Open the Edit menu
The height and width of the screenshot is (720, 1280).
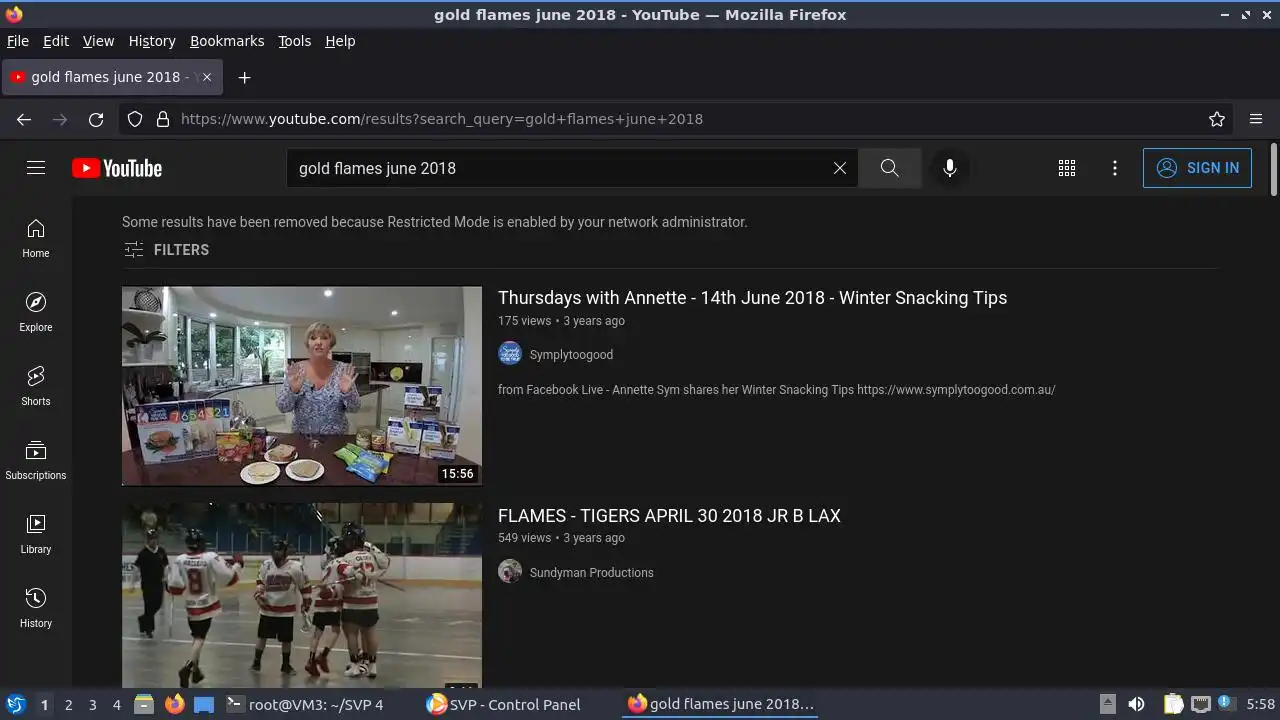[56, 41]
